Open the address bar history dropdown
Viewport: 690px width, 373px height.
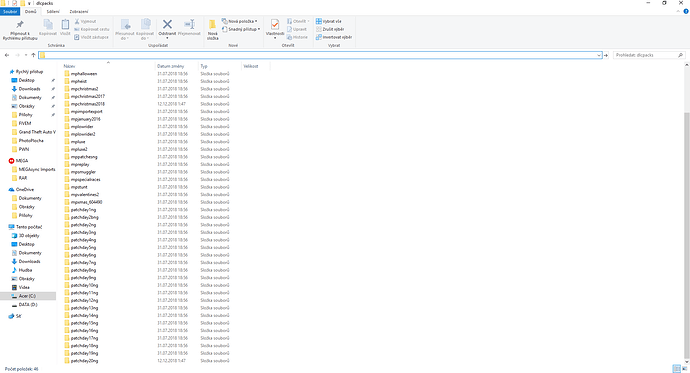coord(598,55)
